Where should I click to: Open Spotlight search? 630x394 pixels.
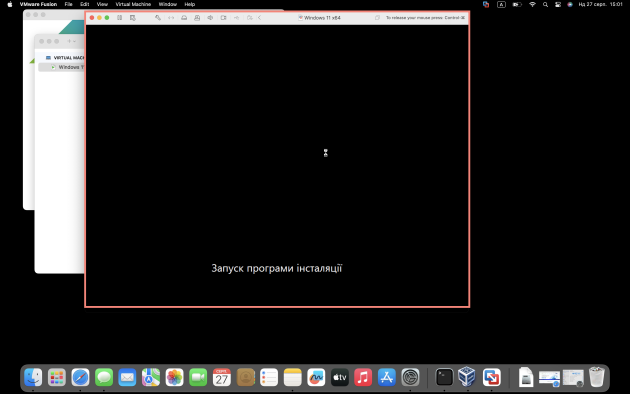click(545, 4)
